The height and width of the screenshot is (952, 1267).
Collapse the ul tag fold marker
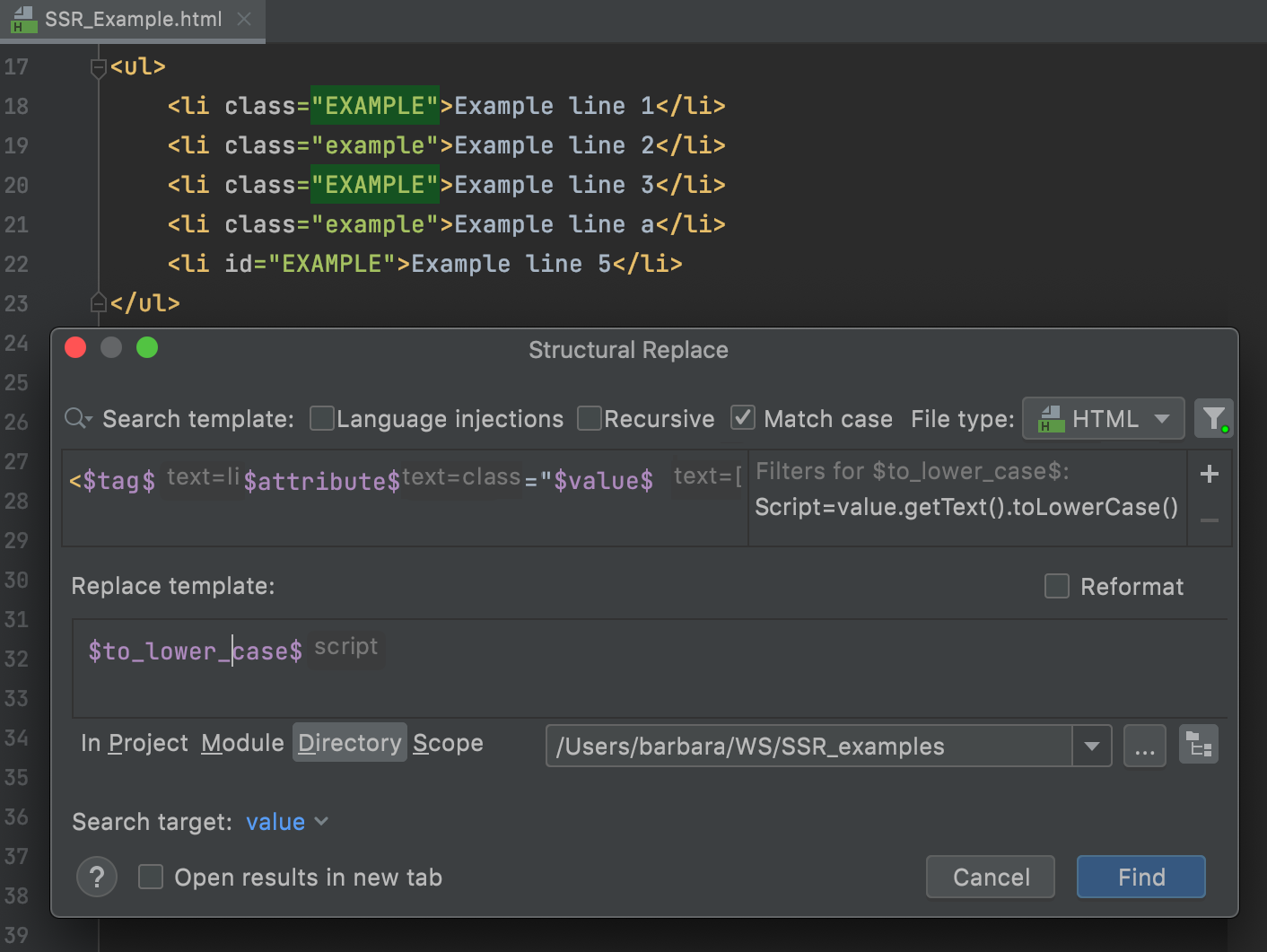[98, 67]
